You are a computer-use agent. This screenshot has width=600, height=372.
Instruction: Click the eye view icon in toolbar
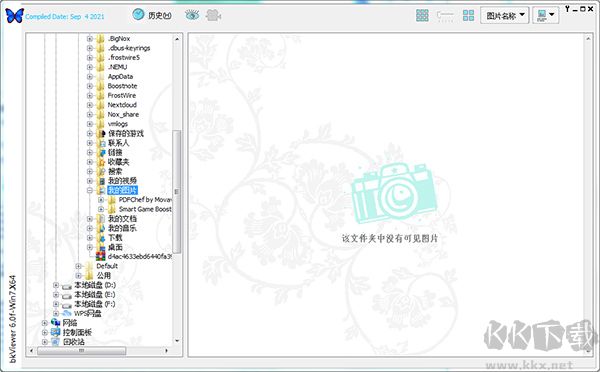[x=192, y=15]
